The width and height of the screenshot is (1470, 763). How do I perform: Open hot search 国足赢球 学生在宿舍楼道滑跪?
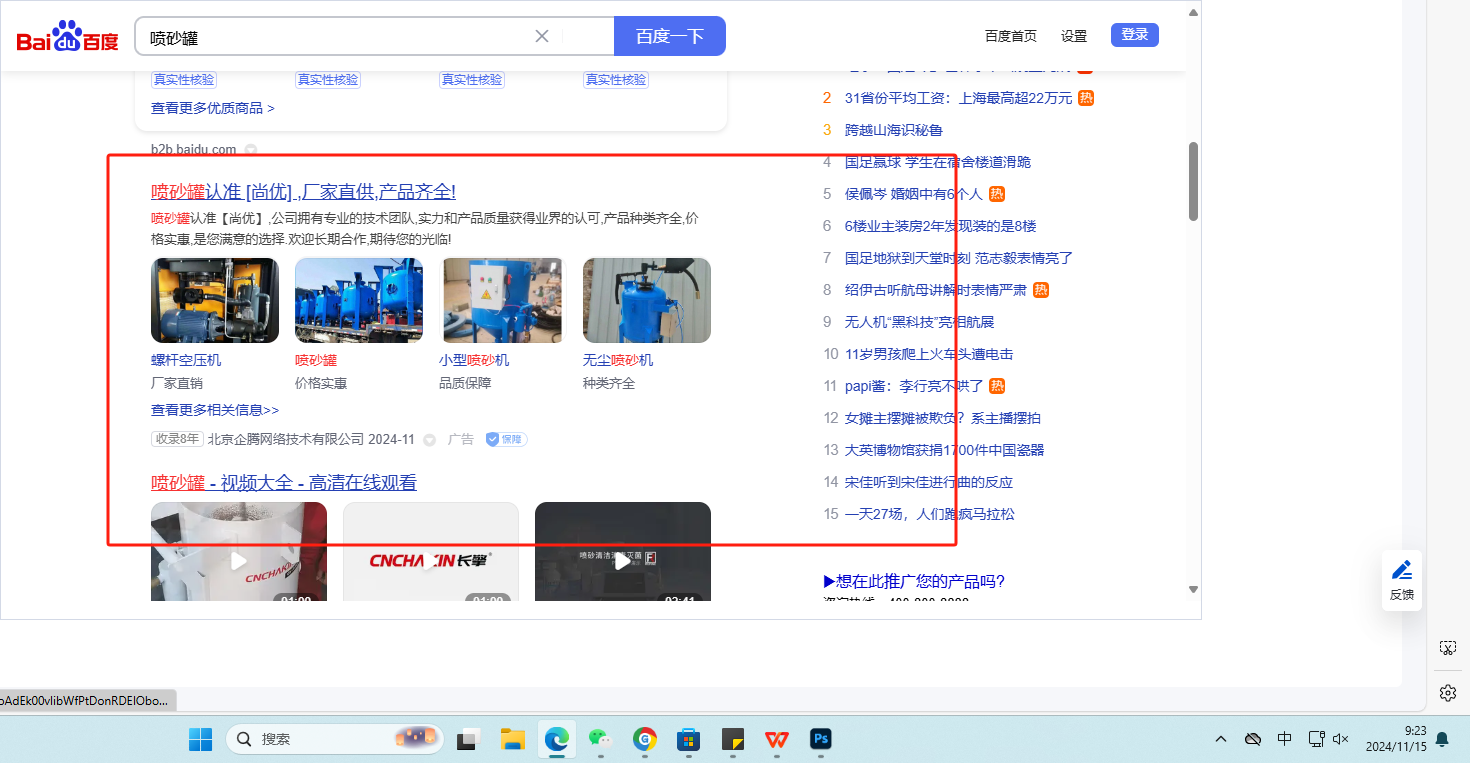pyautogui.click(x=938, y=162)
